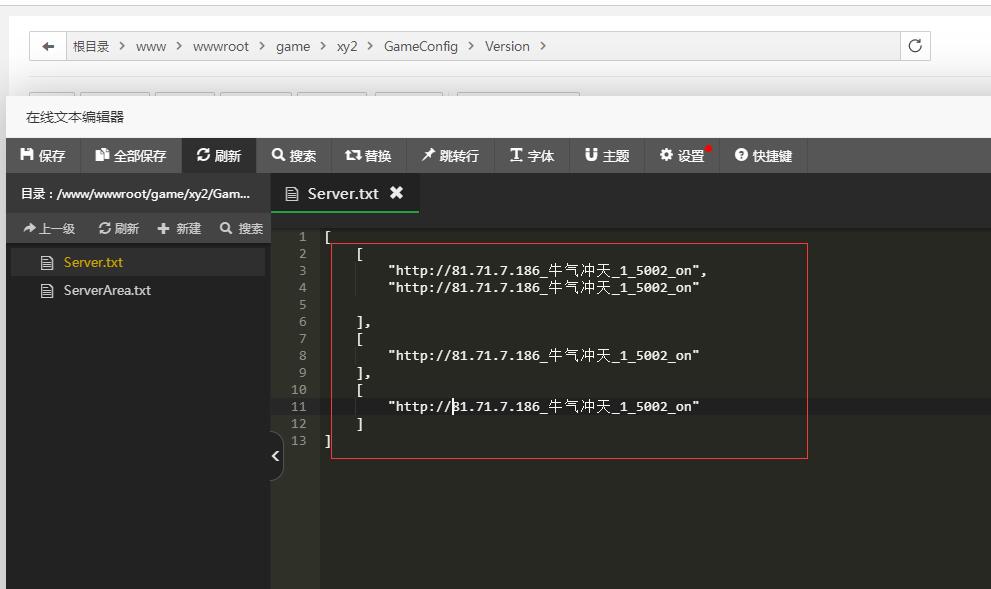Create new item with 新建 button
This screenshot has width=991, height=589.
point(179,229)
